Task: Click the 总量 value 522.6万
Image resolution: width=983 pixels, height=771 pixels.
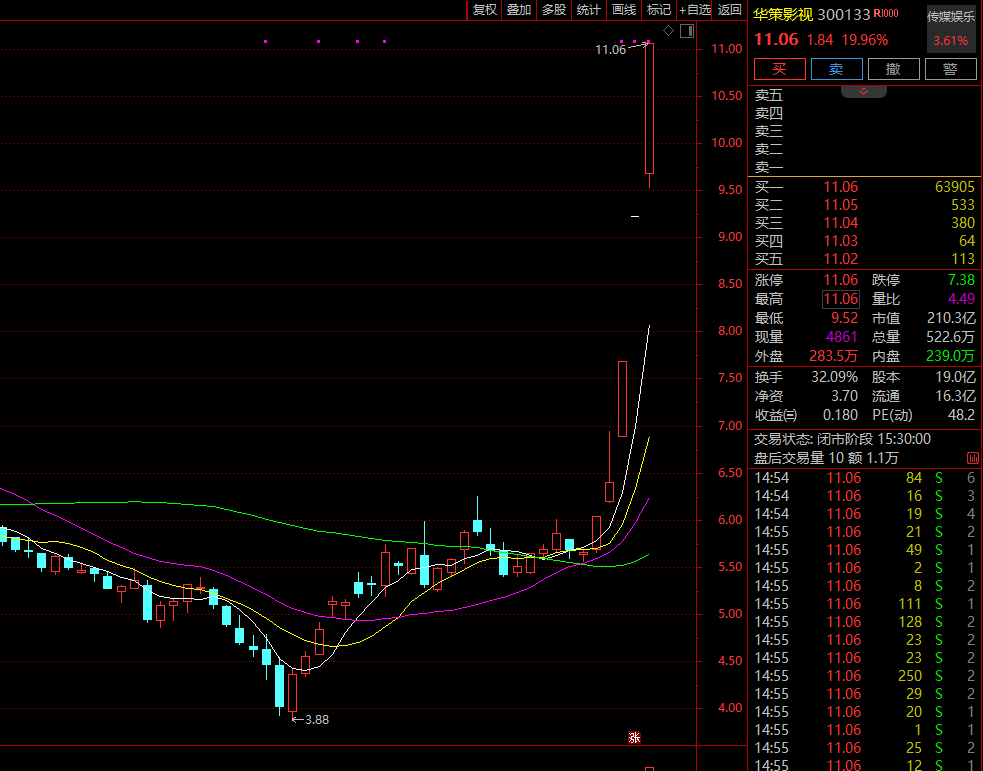Action: (x=951, y=337)
